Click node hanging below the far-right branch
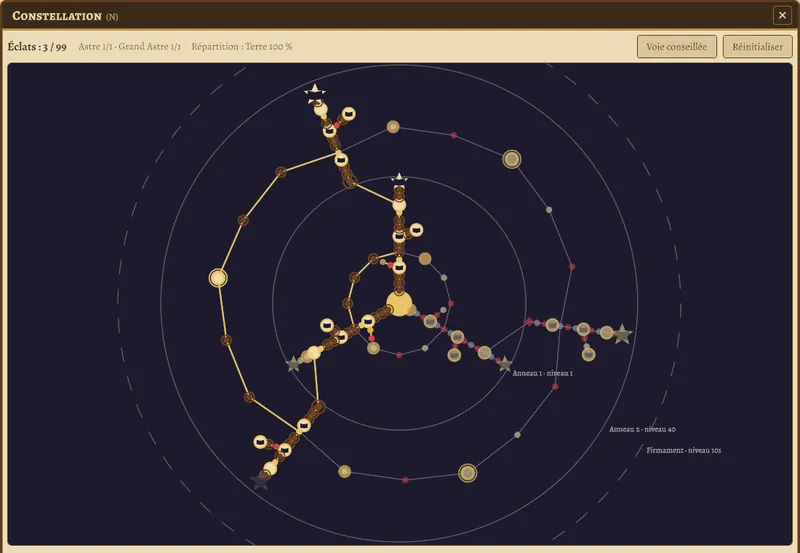800x553 pixels. (x=588, y=354)
